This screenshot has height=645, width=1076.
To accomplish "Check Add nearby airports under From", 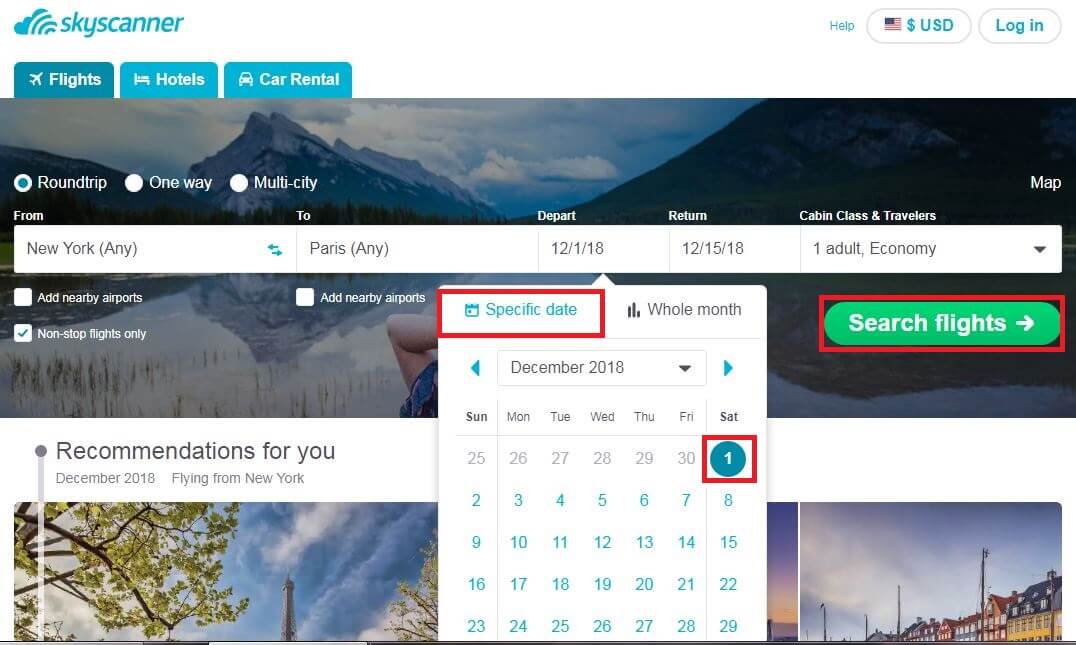I will coord(23,297).
